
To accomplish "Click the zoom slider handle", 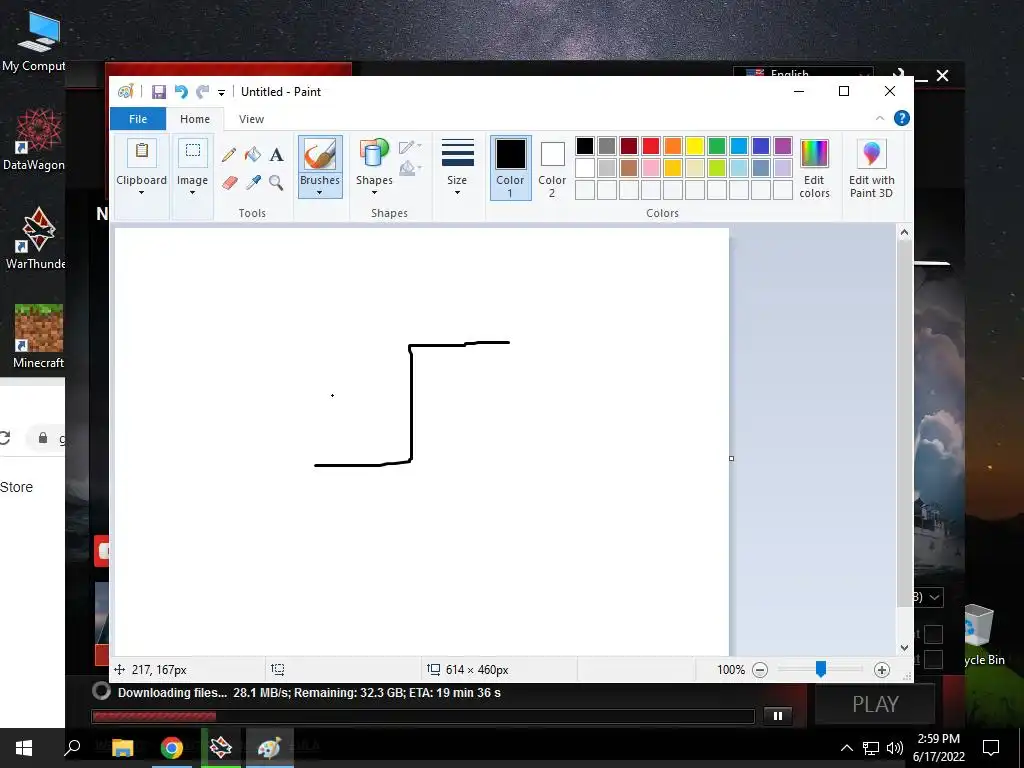I will click(821, 669).
